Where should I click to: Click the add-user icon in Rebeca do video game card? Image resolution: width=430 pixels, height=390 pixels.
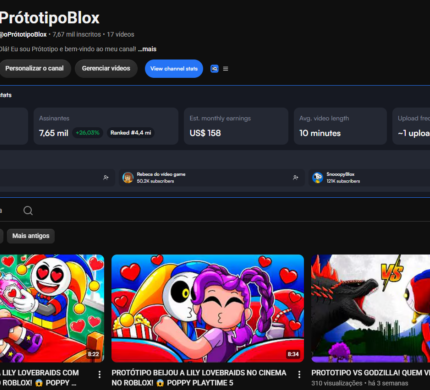[x=295, y=178]
